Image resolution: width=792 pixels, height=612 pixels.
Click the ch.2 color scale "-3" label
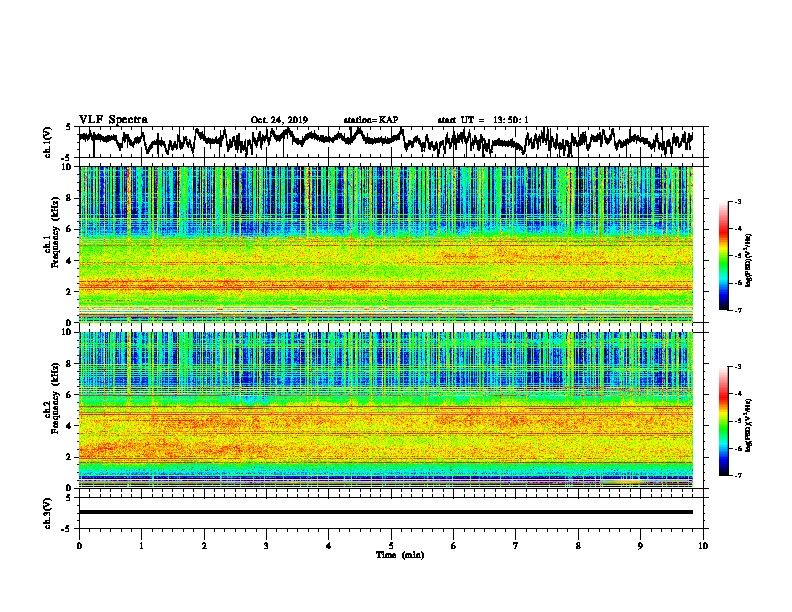pos(737,367)
